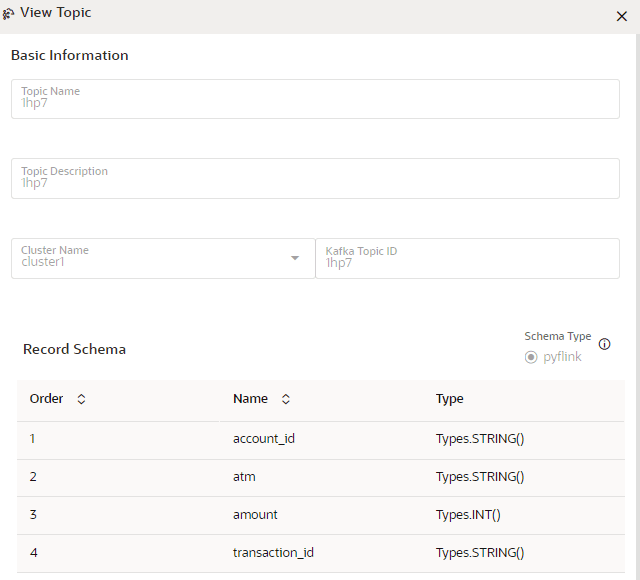Sort the table by Name column
This screenshot has width=640, height=580.
(x=286, y=399)
